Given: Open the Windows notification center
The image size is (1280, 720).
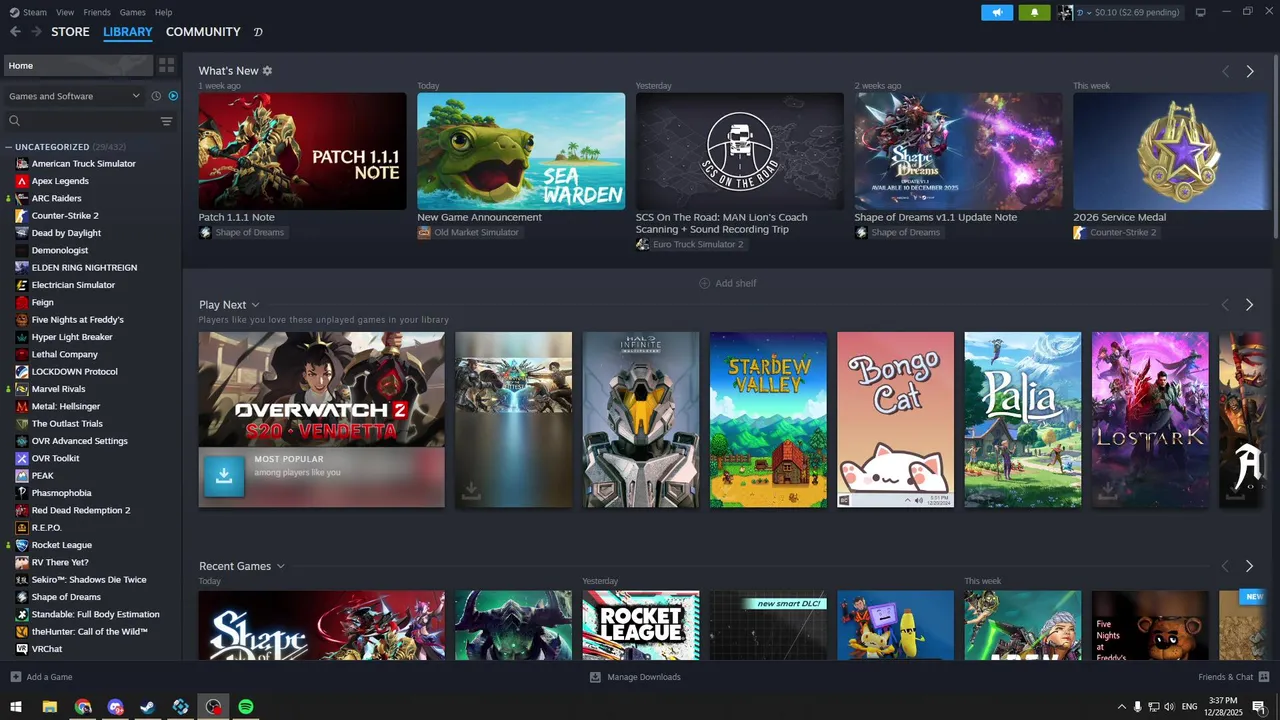Looking at the screenshot, I should [x=1258, y=707].
